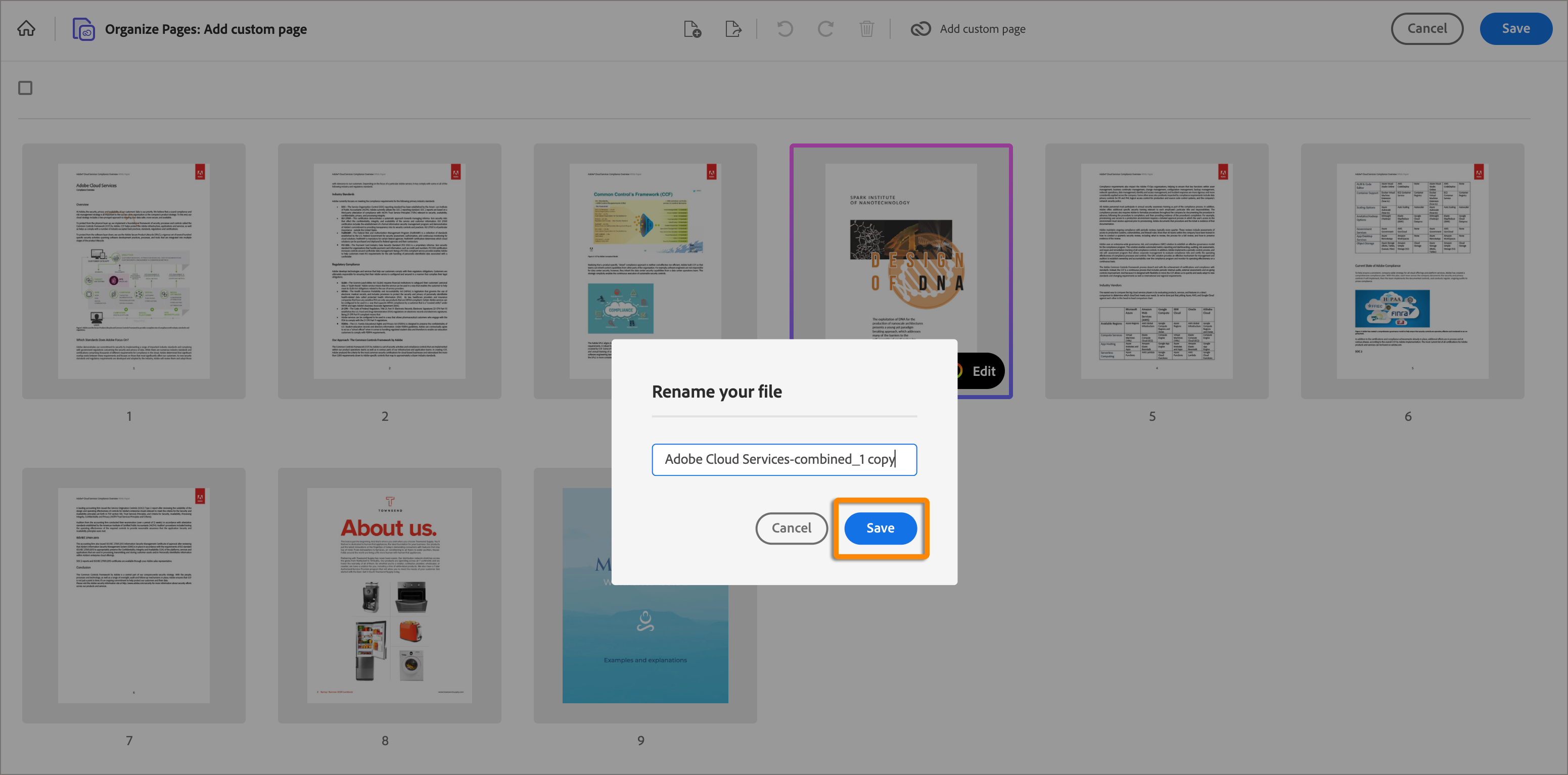The height and width of the screenshot is (775, 1568).
Task: Select page 1 thumbnail
Action: (134, 271)
